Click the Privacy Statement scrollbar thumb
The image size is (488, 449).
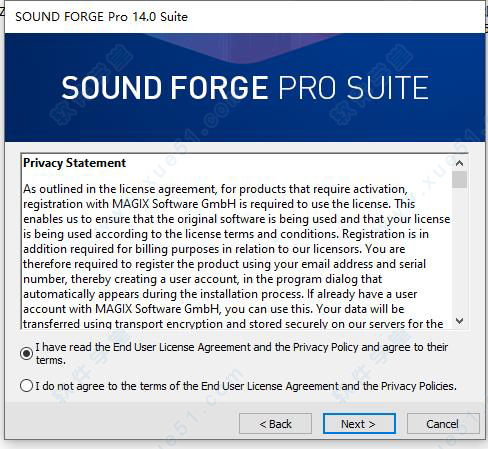(460, 180)
